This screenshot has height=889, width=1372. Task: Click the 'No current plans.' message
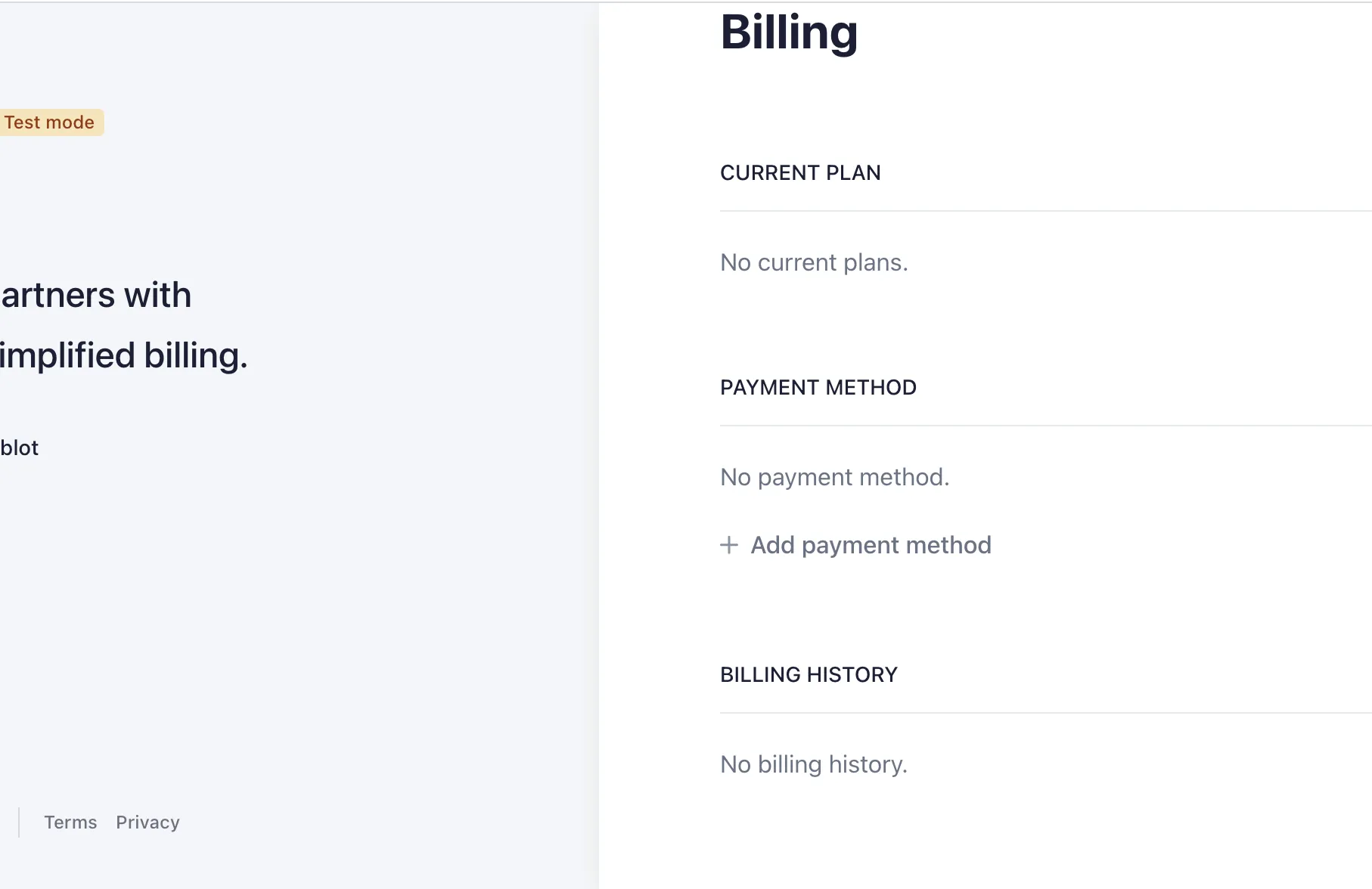814,262
